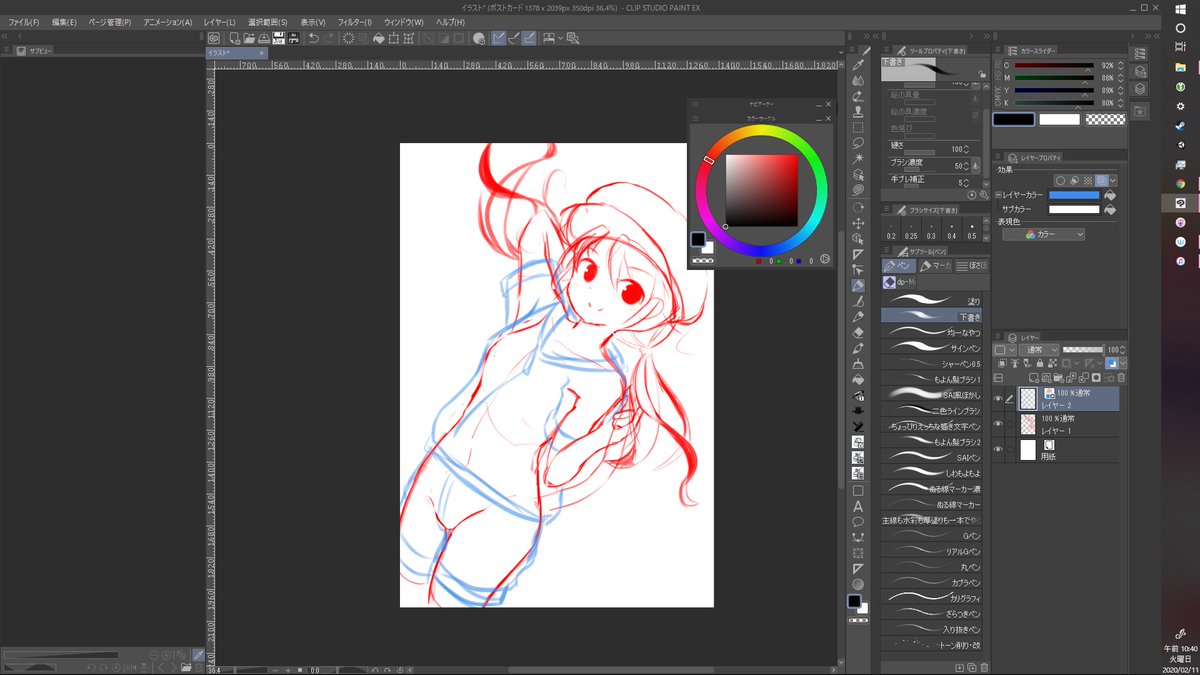This screenshot has width=1200, height=675.
Task: Expand Layer Property effect options arrow
Action: 1115,180
